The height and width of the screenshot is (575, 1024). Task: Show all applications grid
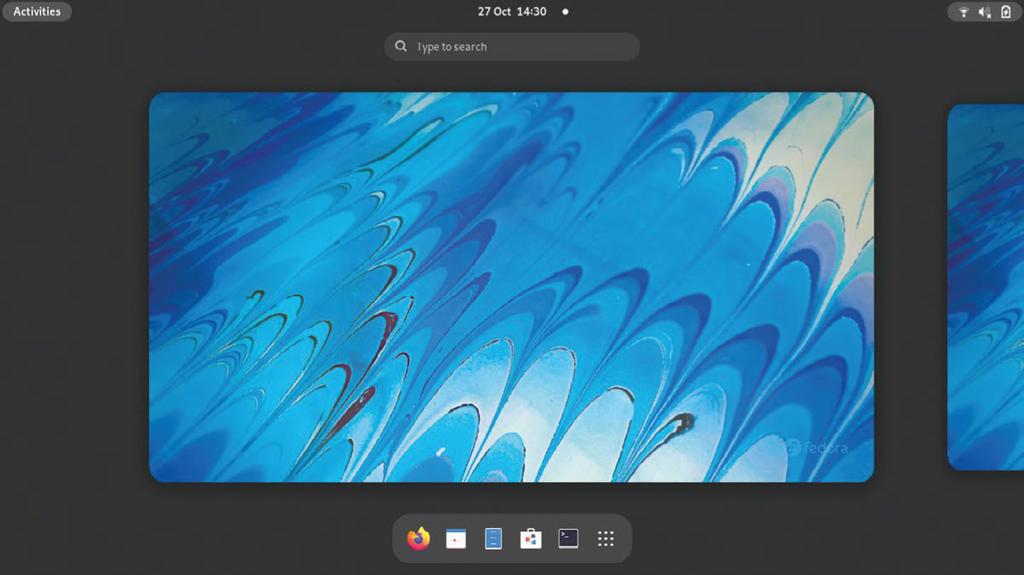(605, 538)
